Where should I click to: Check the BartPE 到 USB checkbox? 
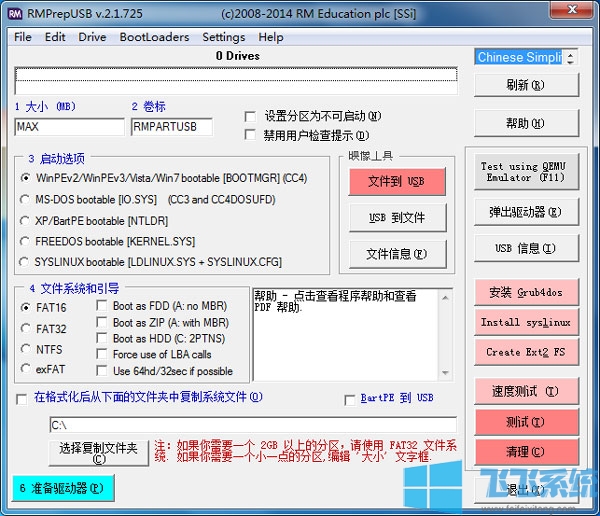coord(349,398)
